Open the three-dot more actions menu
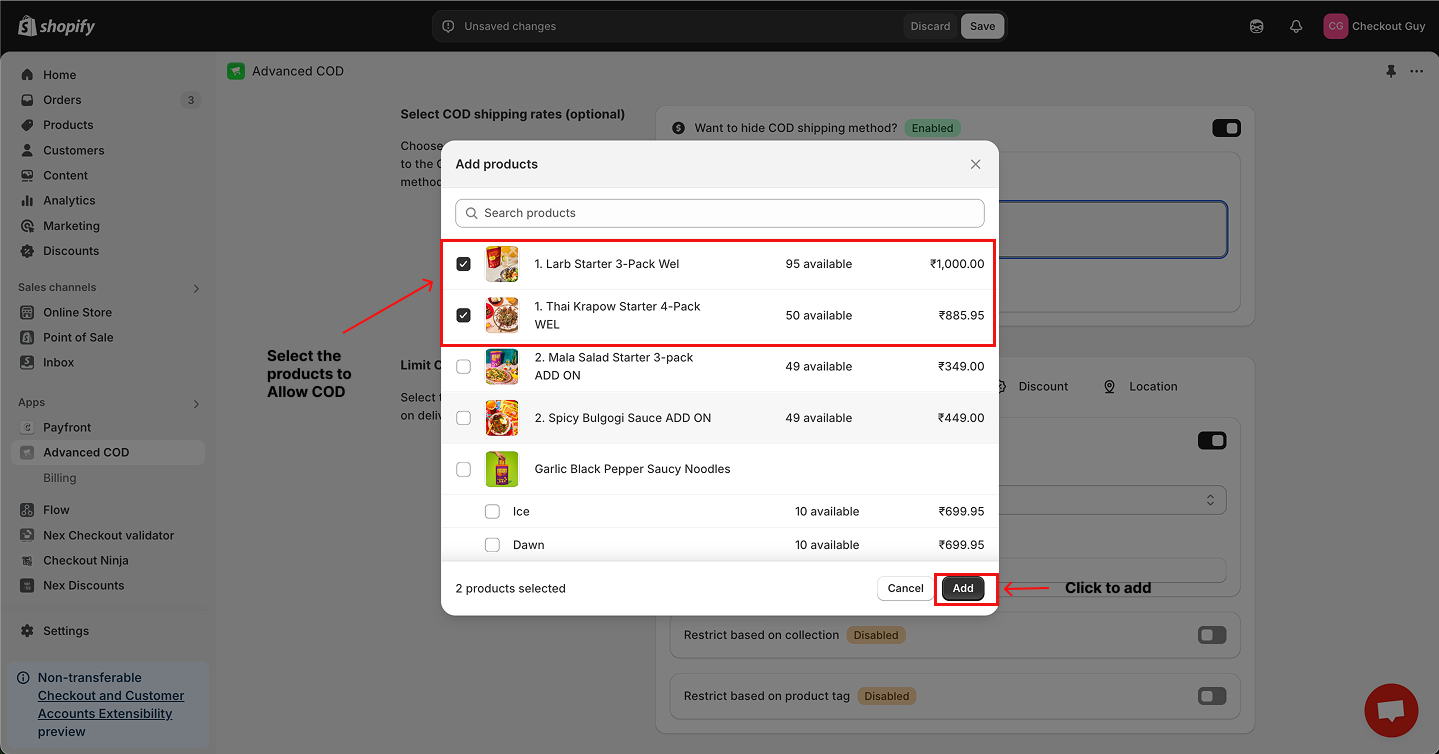The image size is (1439, 754). [1416, 71]
